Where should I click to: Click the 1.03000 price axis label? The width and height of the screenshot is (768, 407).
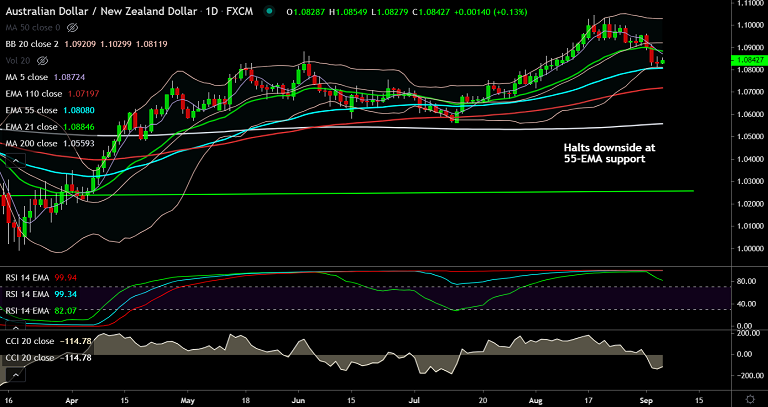pos(751,181)
